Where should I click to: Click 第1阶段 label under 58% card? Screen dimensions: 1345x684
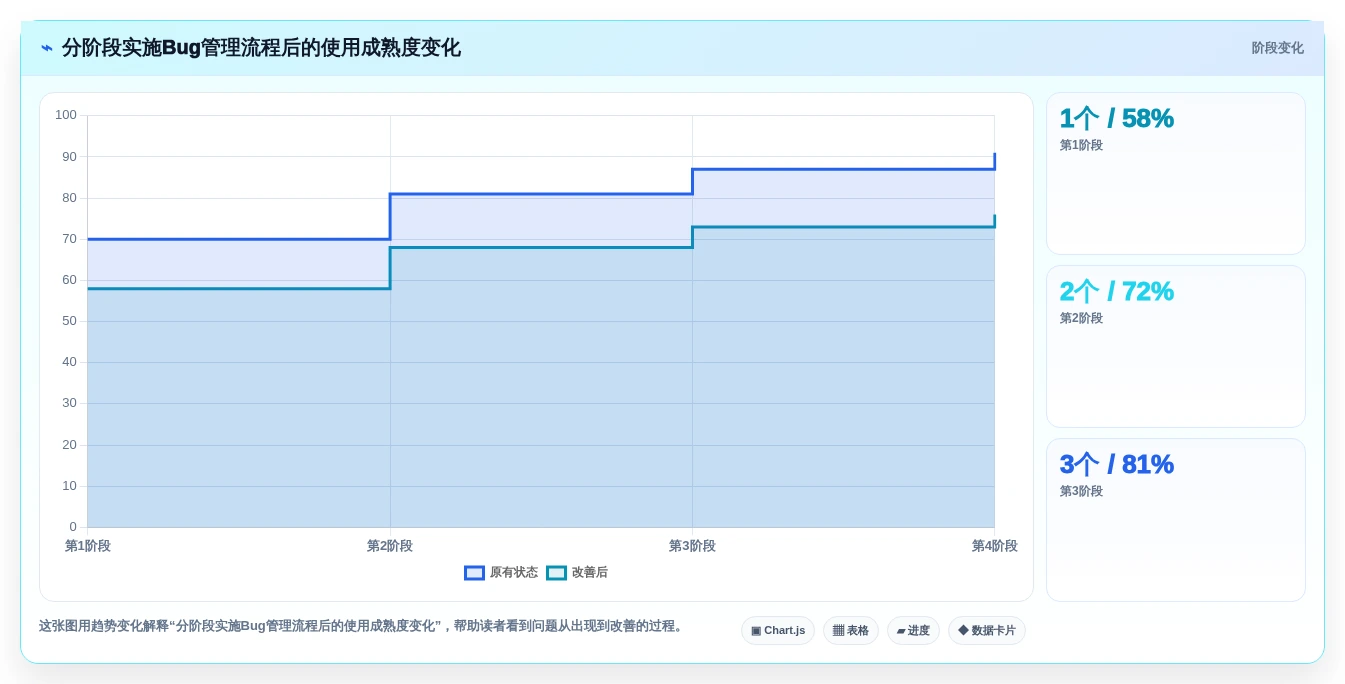coord(1081,146)
